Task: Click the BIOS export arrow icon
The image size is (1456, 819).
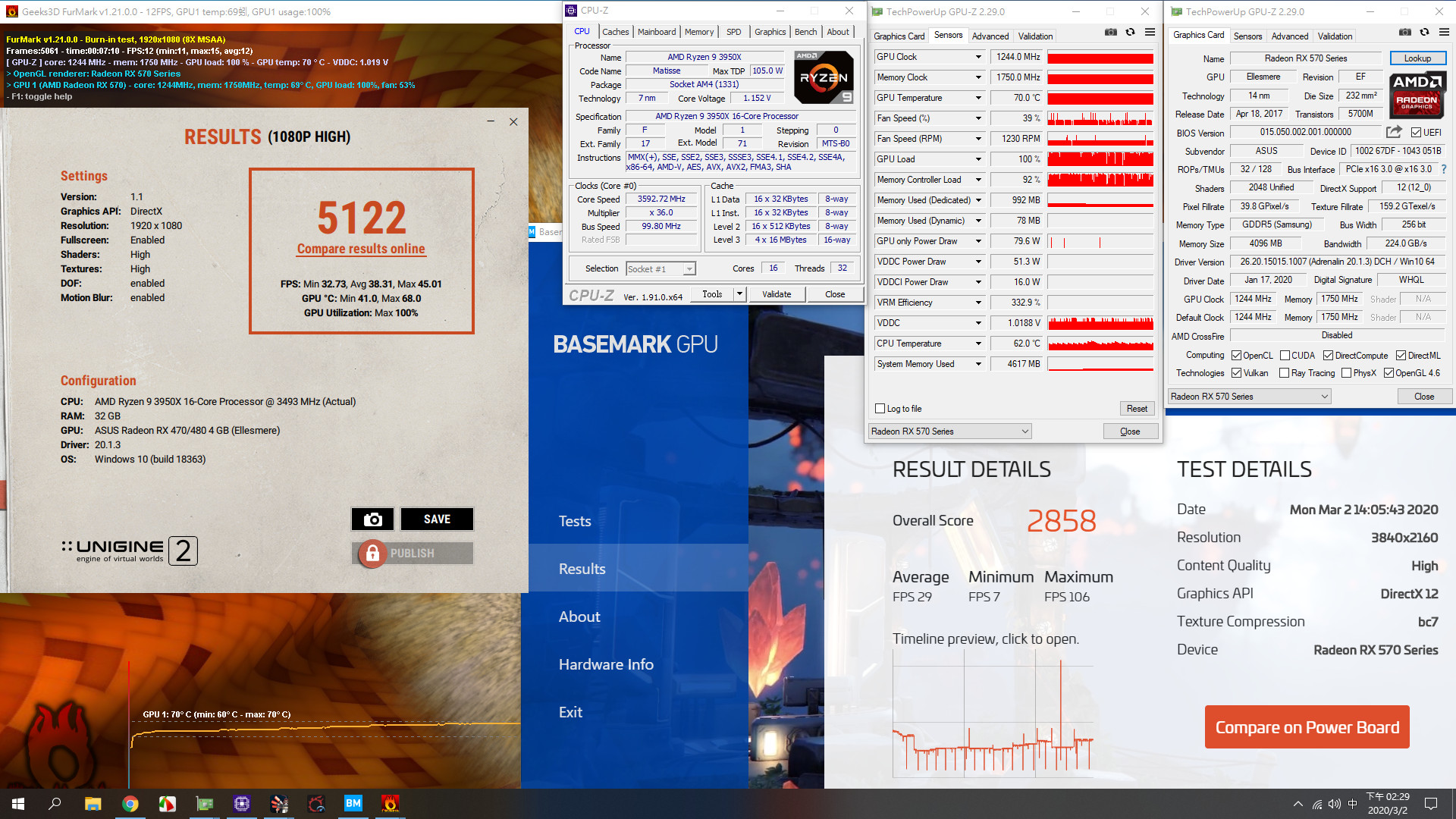Action: pyautogui.click(x=1394, y=132)
